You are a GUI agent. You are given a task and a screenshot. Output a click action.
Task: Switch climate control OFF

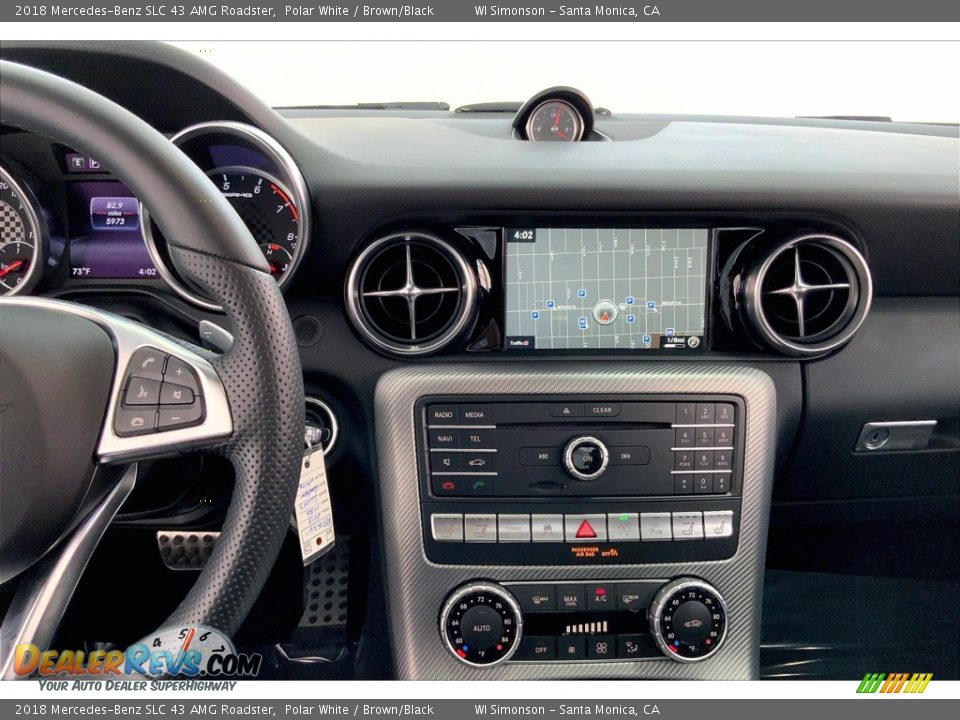pyautogui.click(x=540, y=649)
